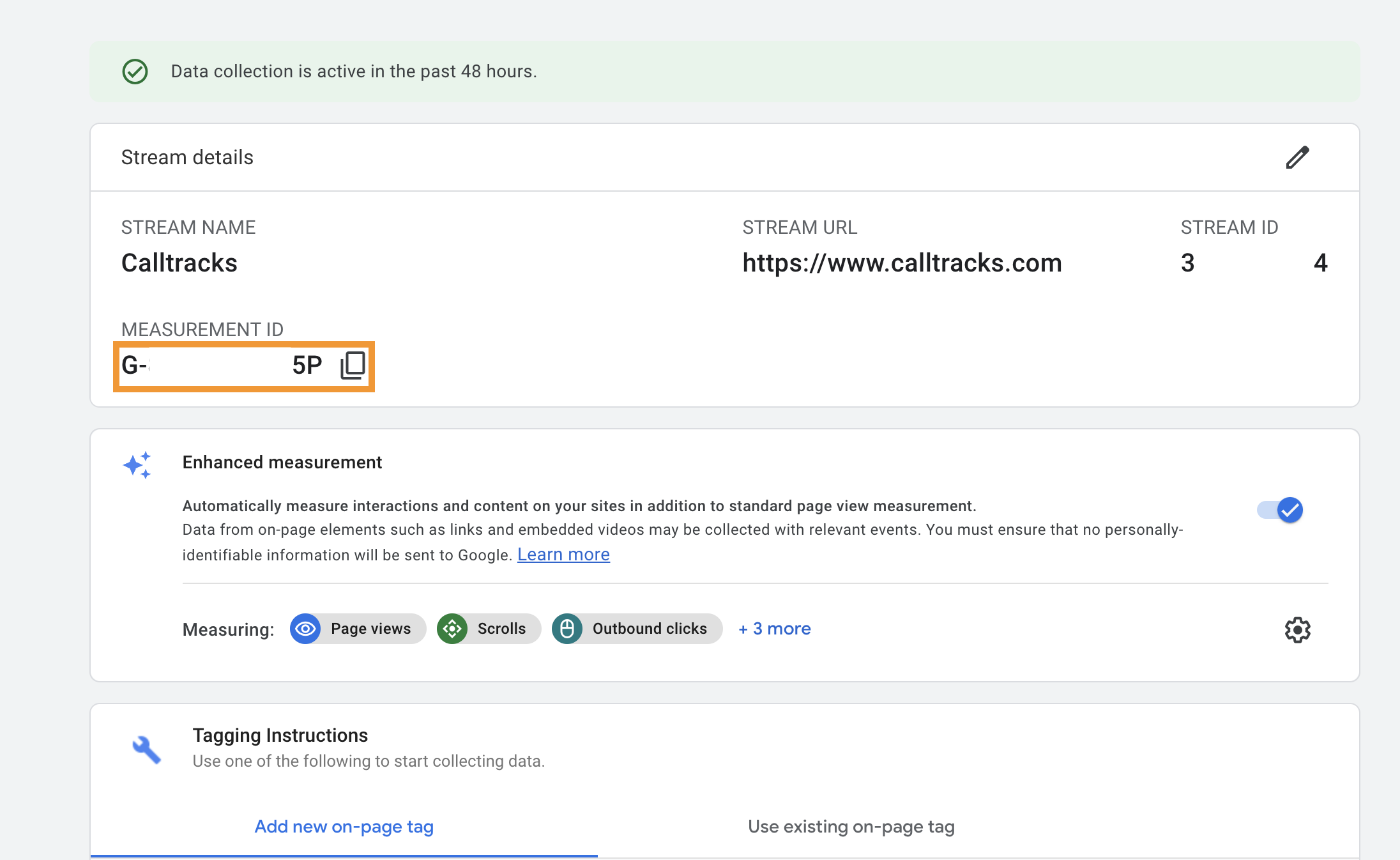Click the Enhanced measurement sparkle icon
The image size is (1400, 860).
coord(137,465)
